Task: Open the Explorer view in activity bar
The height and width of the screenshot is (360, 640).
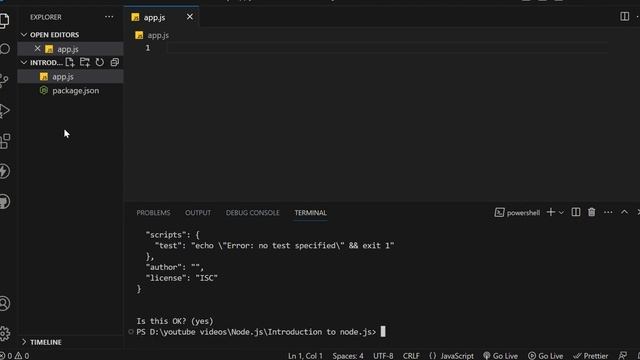Action: pyautogui.click(x=4, y=20)
